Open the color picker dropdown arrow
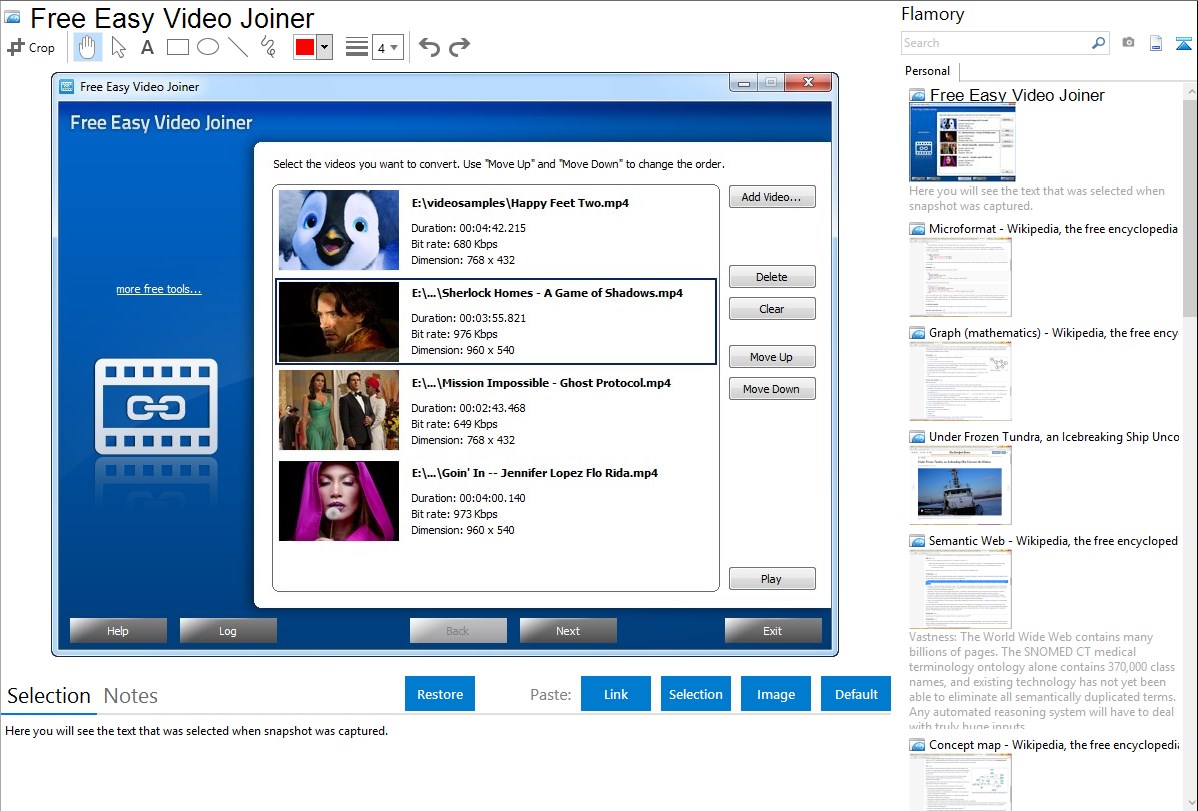 click(324, 47)
